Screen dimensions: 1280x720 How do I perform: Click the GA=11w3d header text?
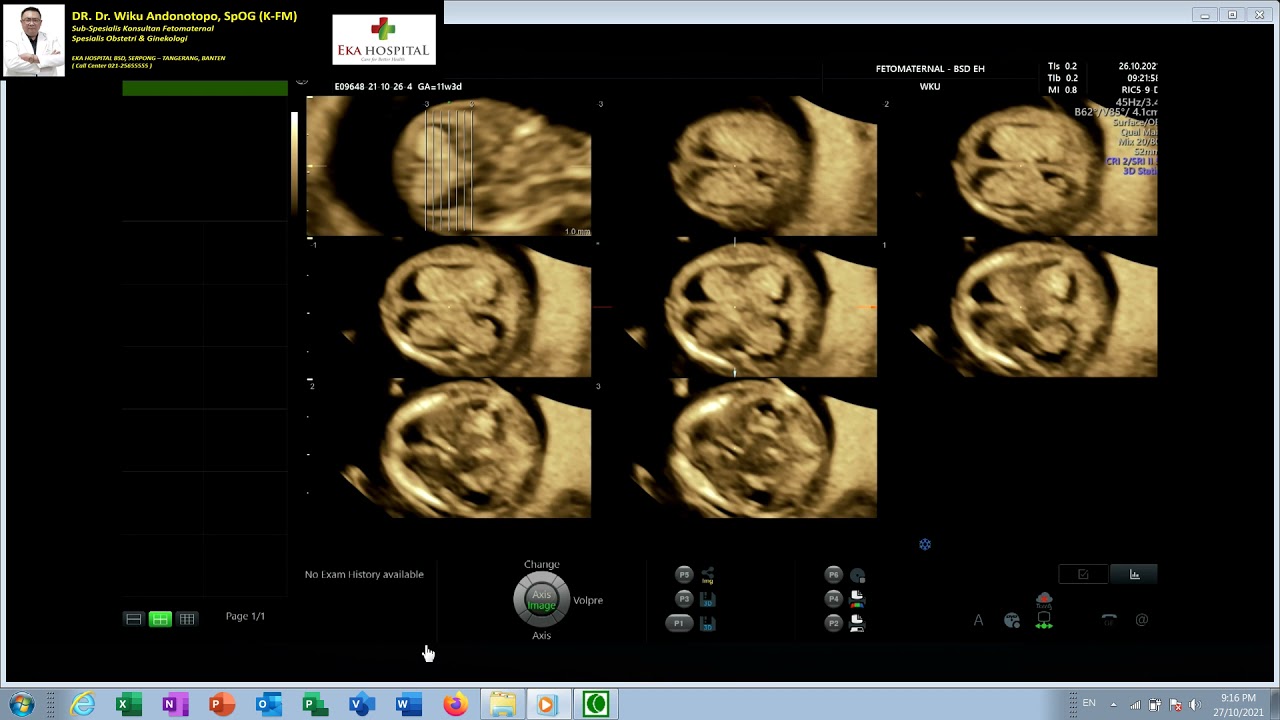pos(439,87)
